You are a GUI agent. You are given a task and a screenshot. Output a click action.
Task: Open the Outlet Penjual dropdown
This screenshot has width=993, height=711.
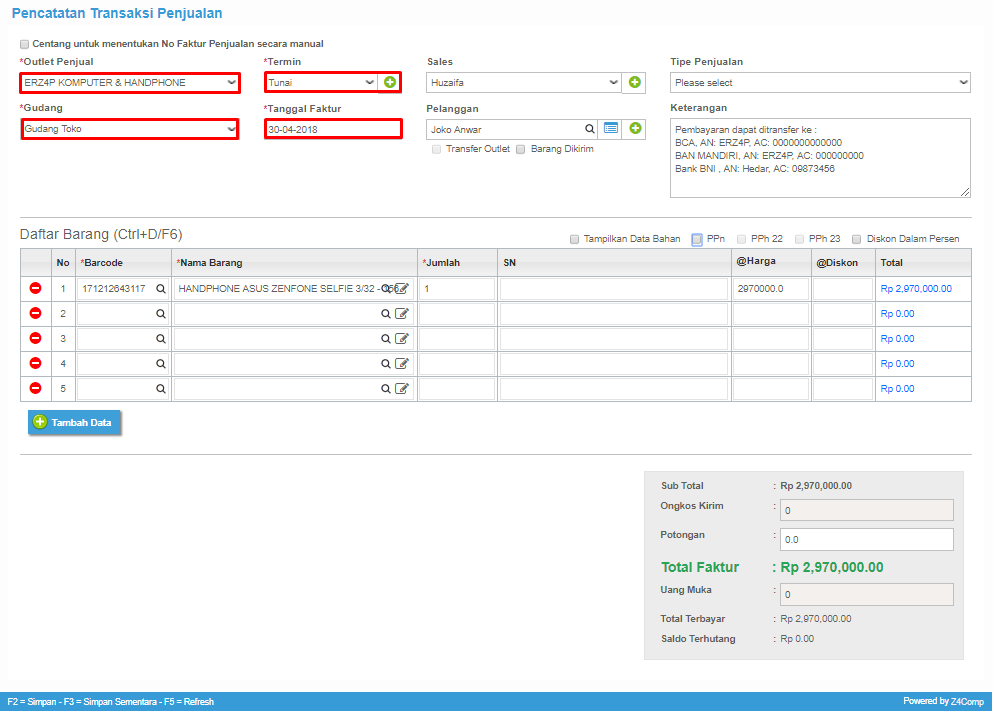[130, 83]
